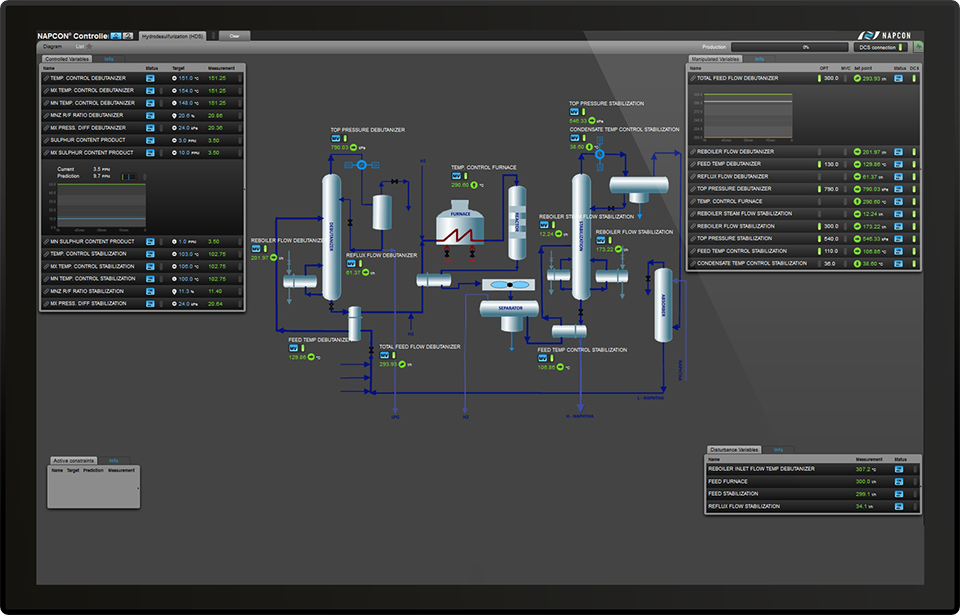960x615 pixels.
Task: Click the Absorber column in the diagram
Action: coord(661,306)
